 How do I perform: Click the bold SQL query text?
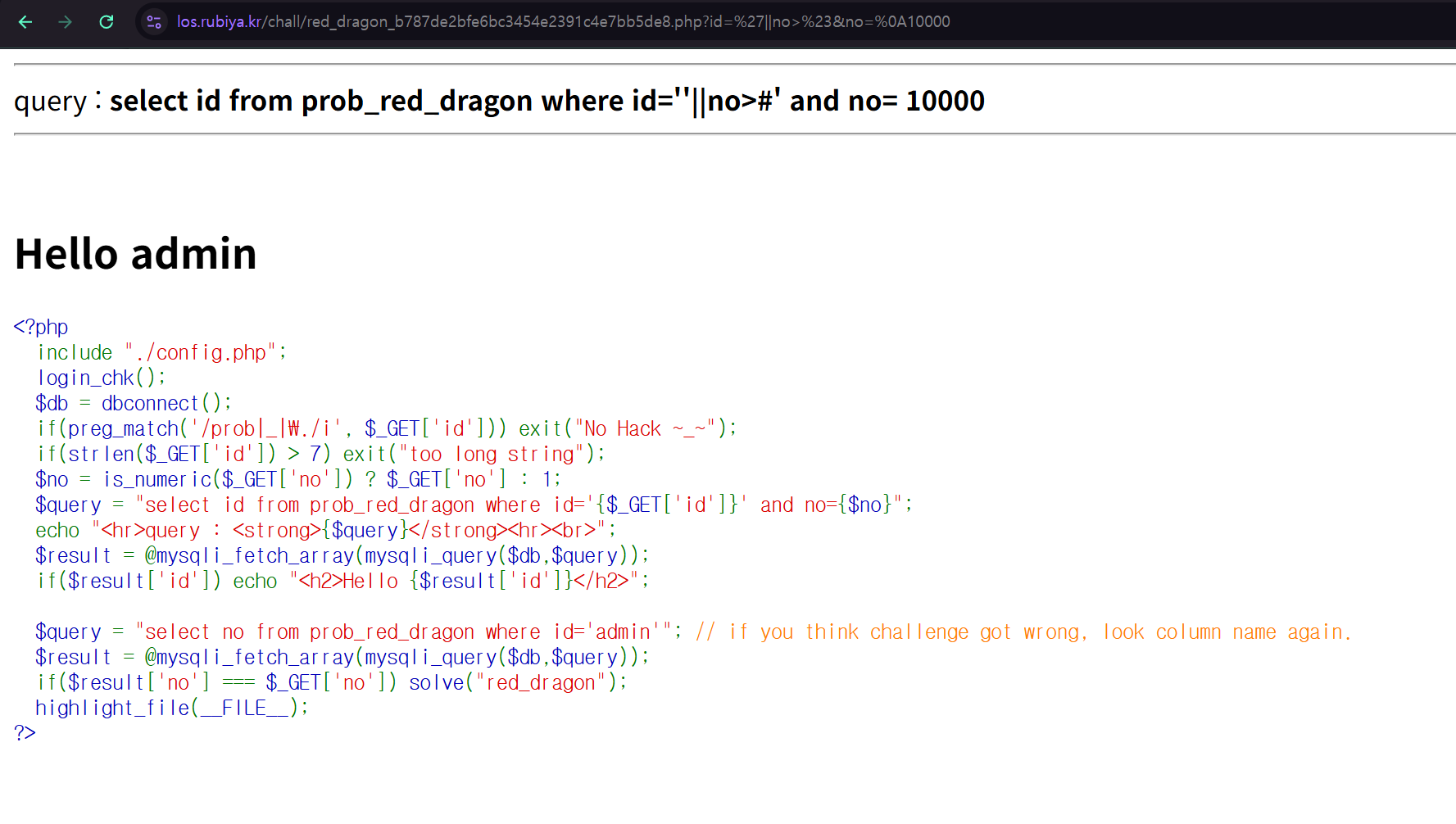point(547,101)
